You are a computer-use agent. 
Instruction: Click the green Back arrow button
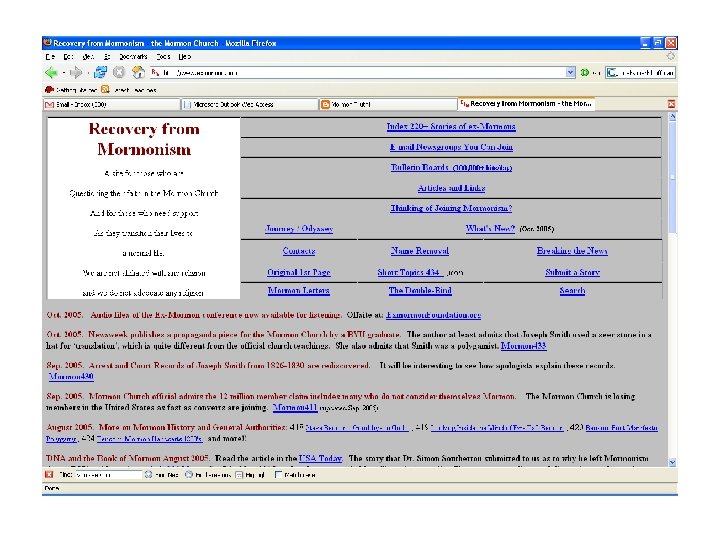click(51, 73)
